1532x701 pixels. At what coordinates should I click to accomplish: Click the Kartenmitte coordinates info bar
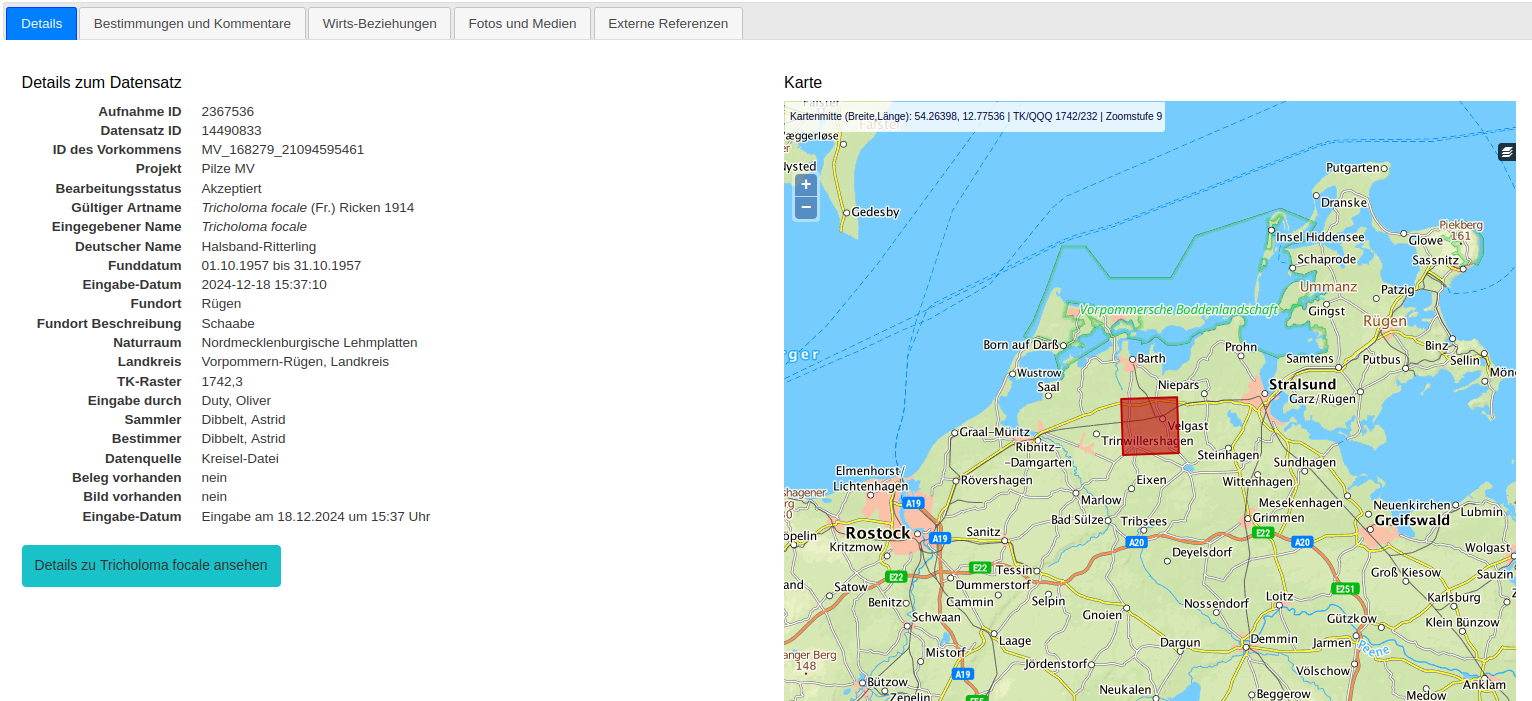tap(975, 116)
